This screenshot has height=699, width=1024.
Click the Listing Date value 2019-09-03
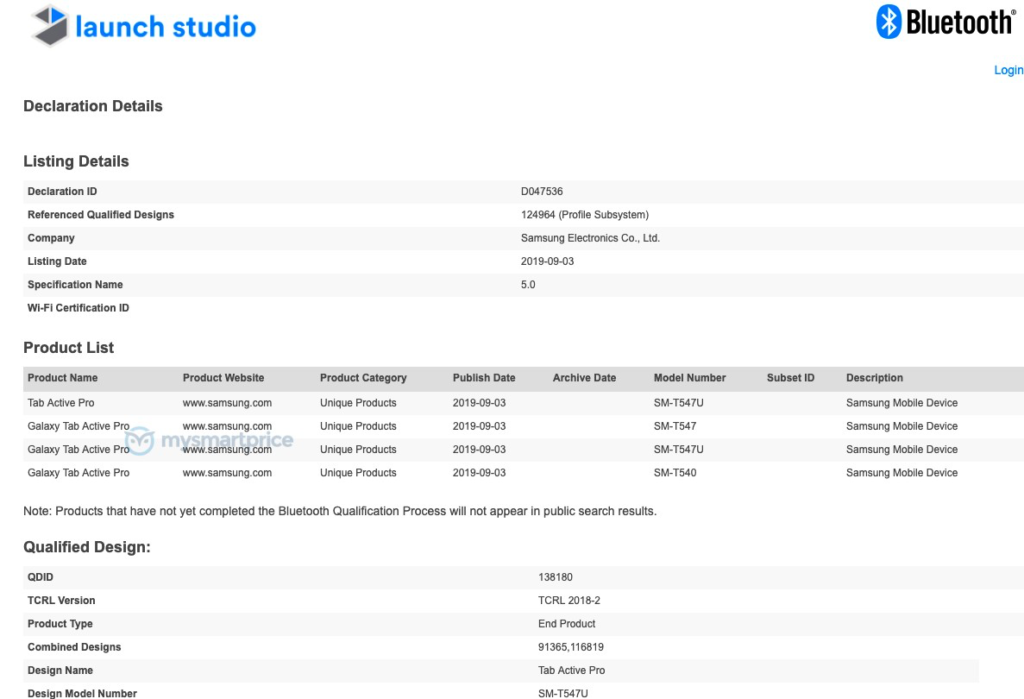[x=547, y=261]
